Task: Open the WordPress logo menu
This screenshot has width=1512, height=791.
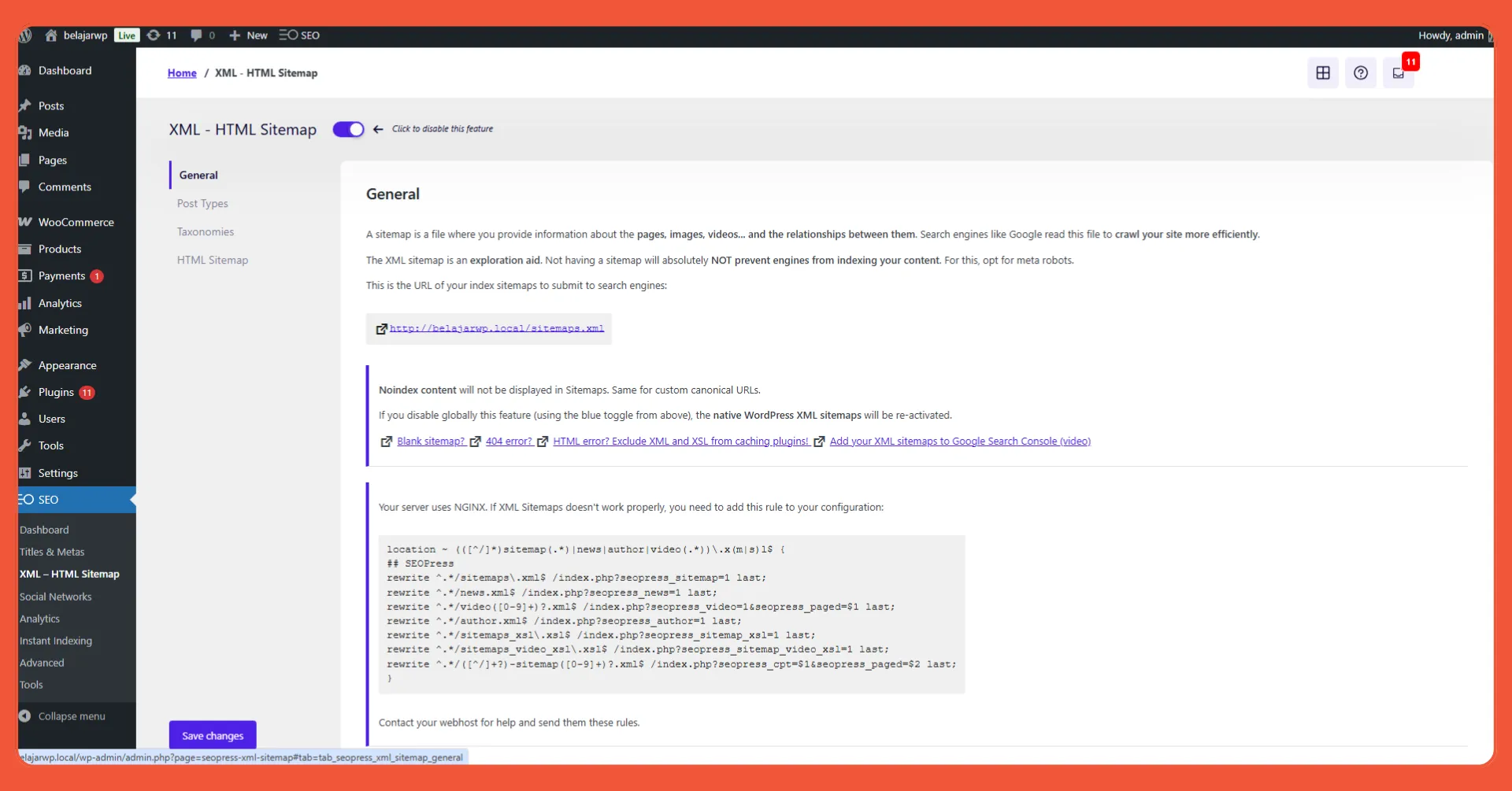Action: pos(24,35)
